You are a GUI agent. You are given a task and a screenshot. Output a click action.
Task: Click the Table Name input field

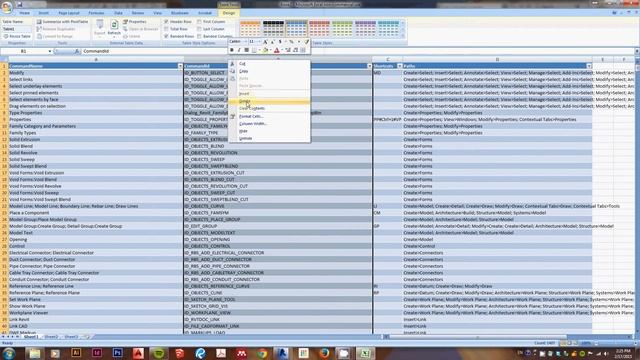[x=16, y=29]
